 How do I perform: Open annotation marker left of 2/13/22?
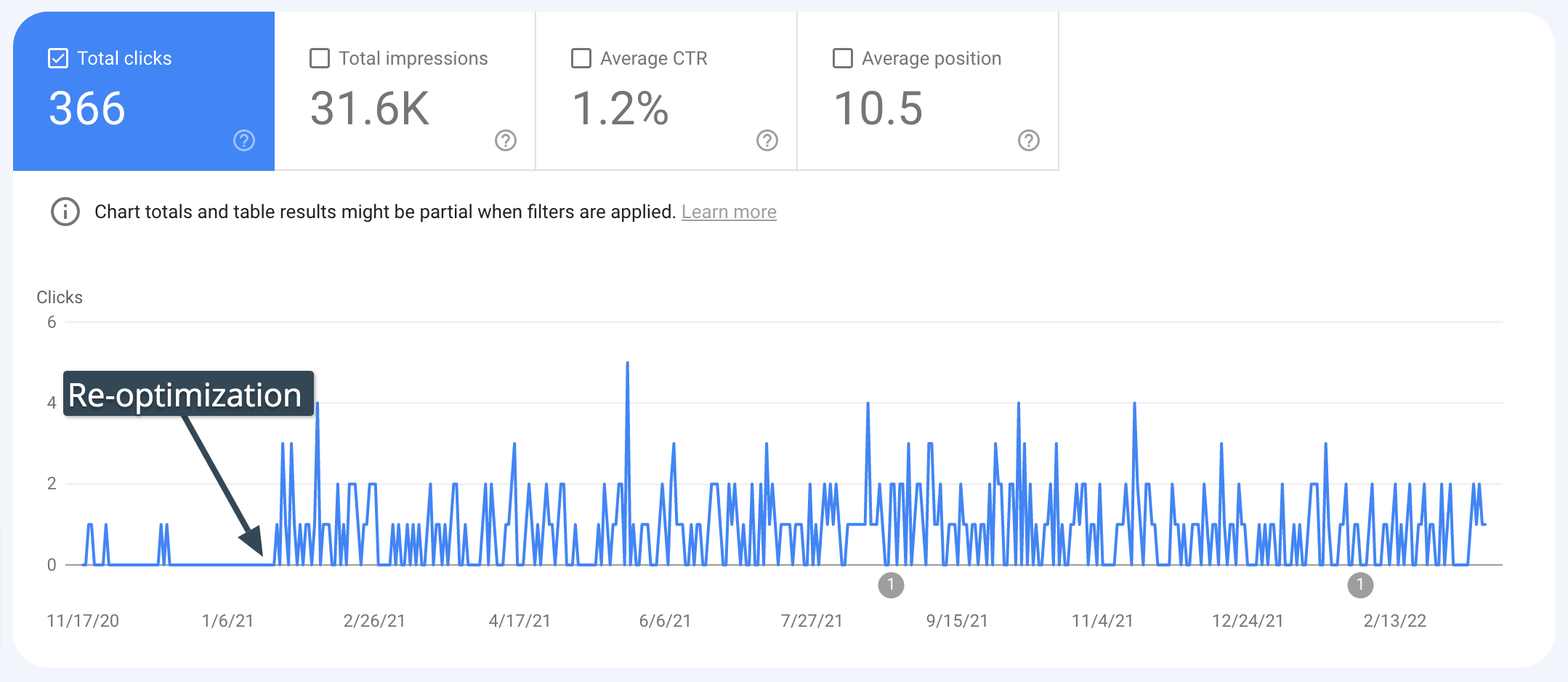click(x=1360, y=585)
